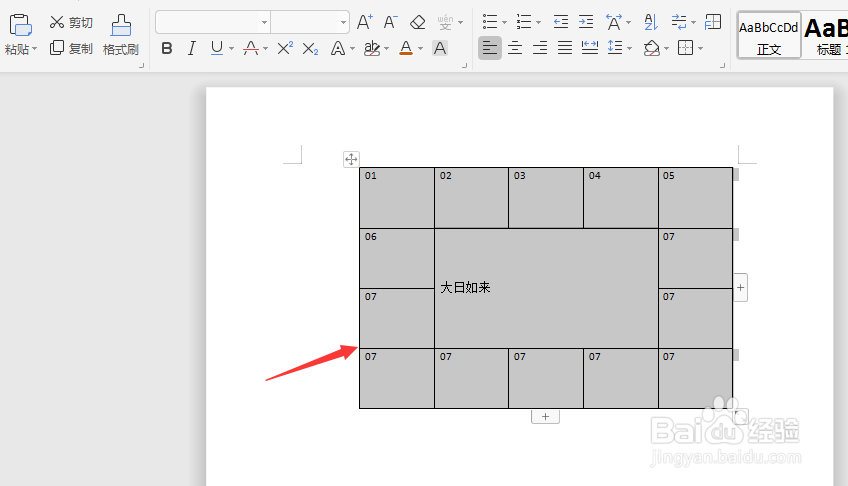
Task: Open the 粘贴 paste options dropdown arrow
Action: click(x=35, y=49)
